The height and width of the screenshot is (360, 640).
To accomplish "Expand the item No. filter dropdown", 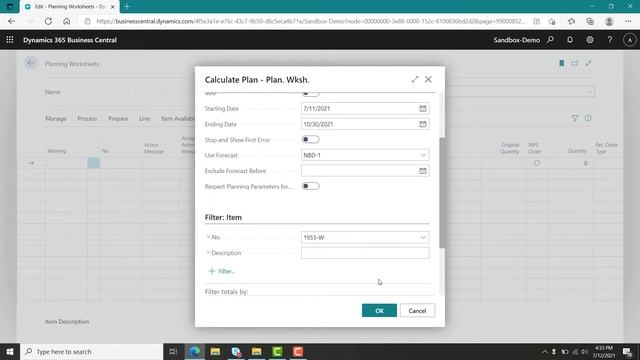I will pyautogui.click(x=423, y=237).
